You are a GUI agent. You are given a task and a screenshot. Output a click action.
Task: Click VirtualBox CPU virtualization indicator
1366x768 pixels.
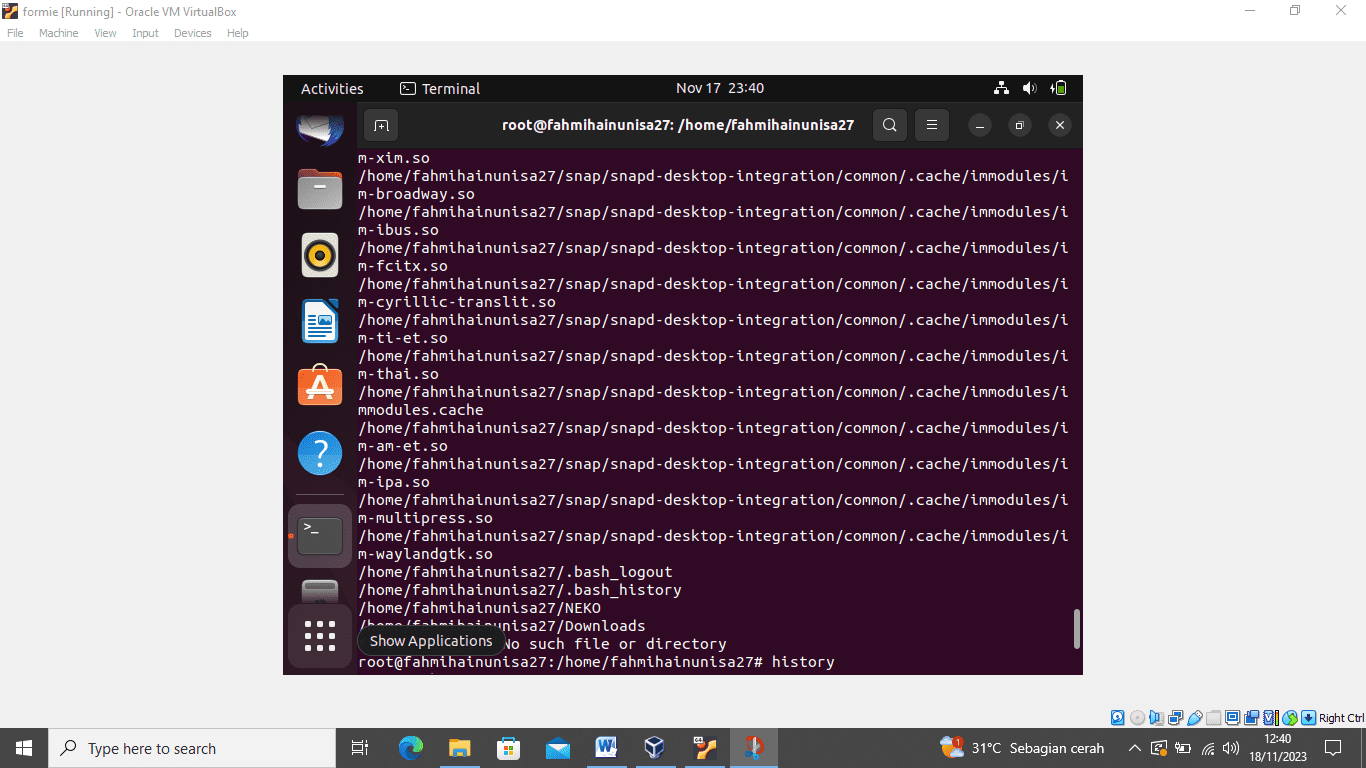[1271, 718]
